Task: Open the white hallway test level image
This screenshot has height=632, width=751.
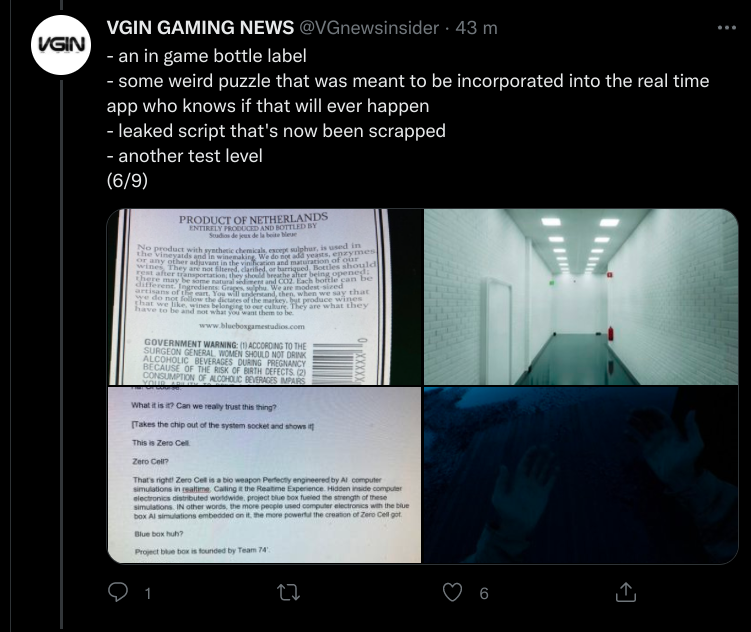Action: pyautogui.click(x=581, y=297)
